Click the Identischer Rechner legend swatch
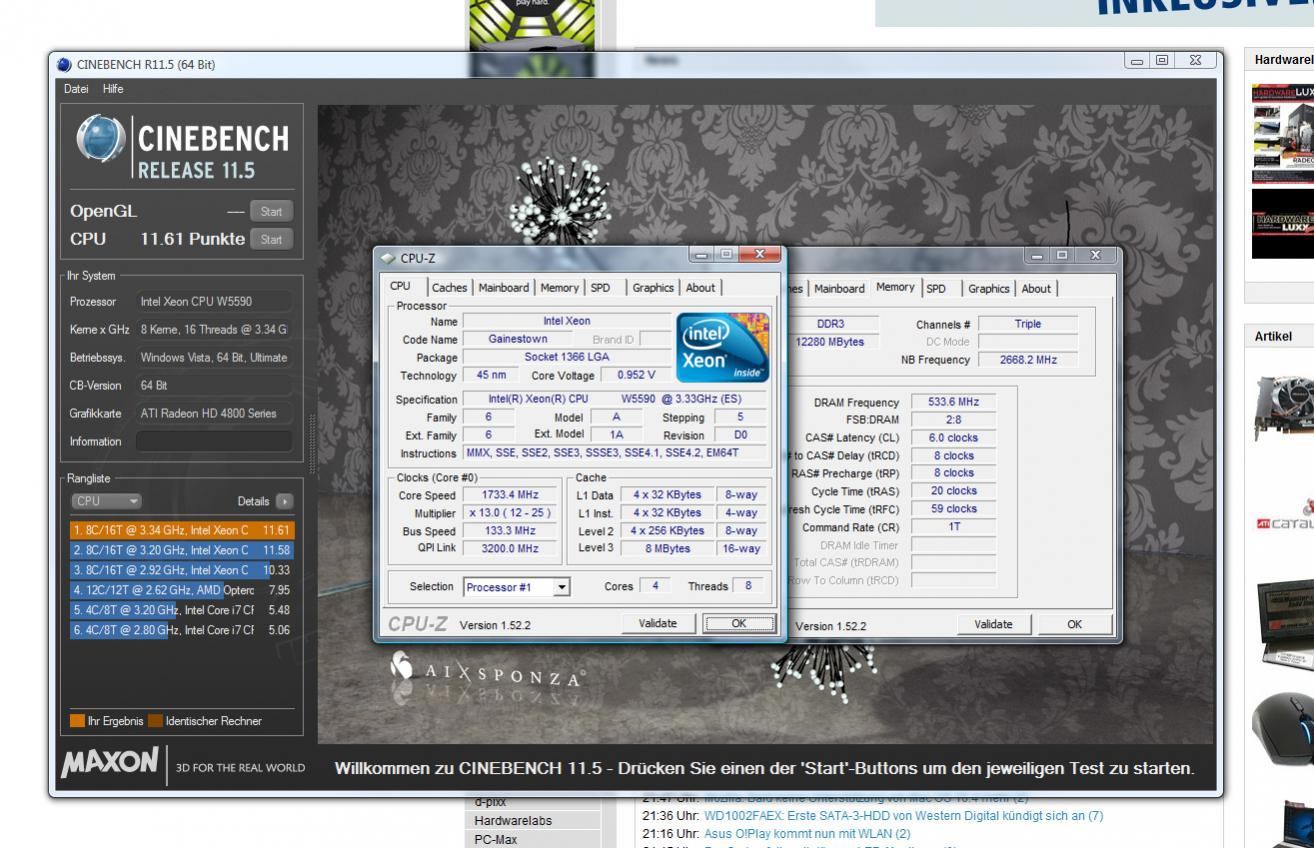This screenshot has height=848, width=1314. click(x=155, y=720)
